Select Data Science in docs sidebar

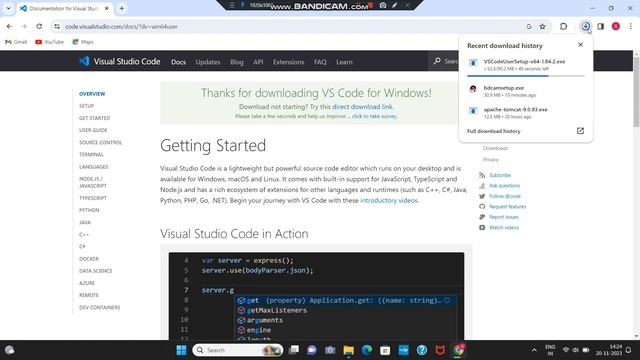click(x=96, y=271)
